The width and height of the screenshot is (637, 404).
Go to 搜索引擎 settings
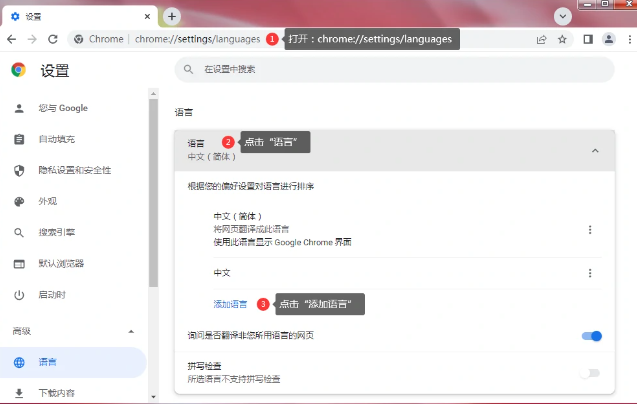click(x=56, y=232)
